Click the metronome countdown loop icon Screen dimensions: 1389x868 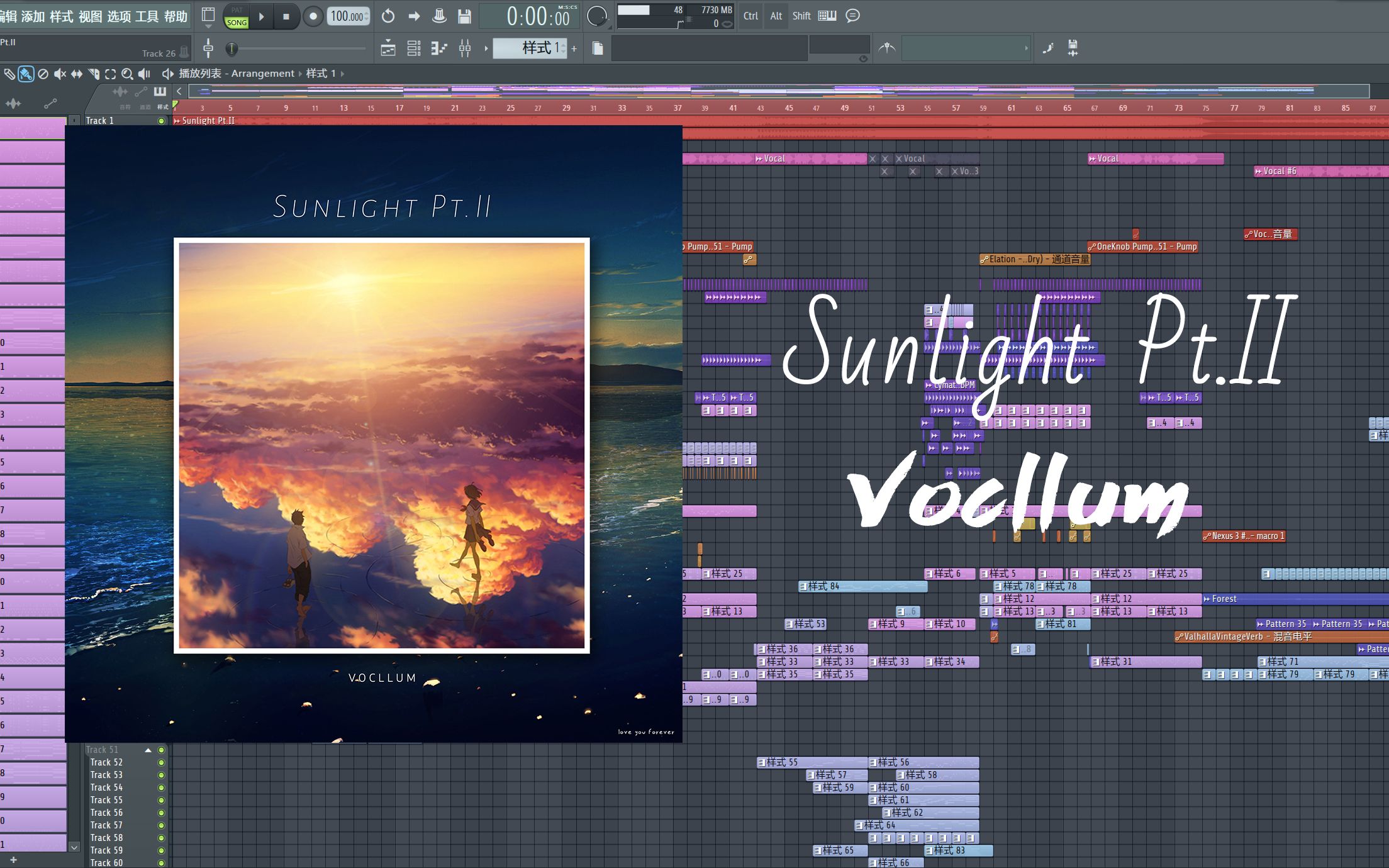[x=388, y=16]
